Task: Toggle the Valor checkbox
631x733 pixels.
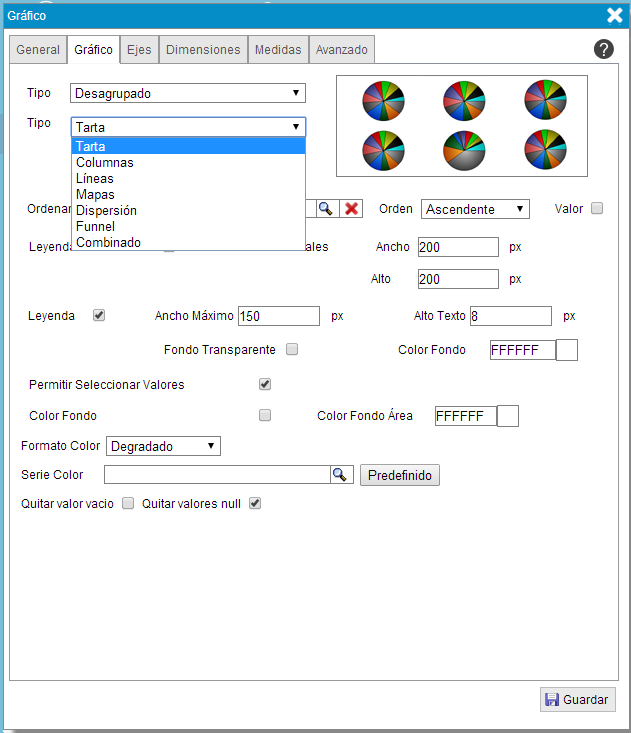Action: click(x=597, y=208)
